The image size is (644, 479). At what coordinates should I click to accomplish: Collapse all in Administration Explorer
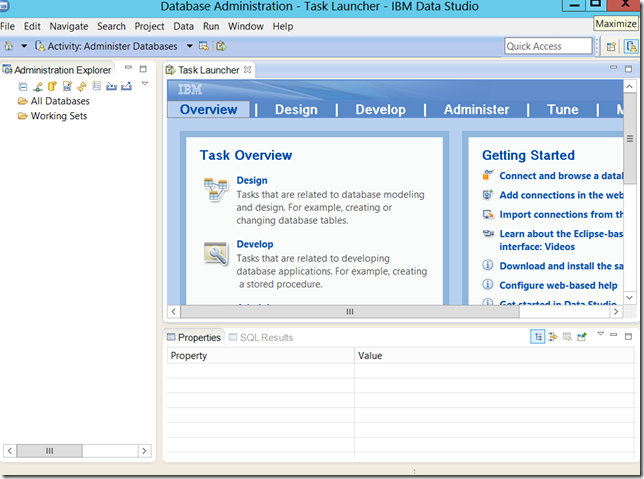[23, 86]
